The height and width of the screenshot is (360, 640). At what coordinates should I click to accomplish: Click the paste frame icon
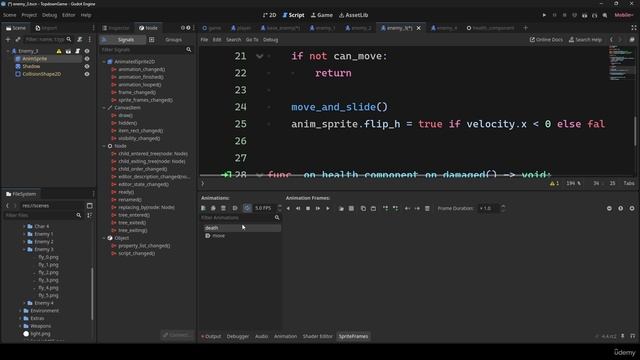click(373, 208)
